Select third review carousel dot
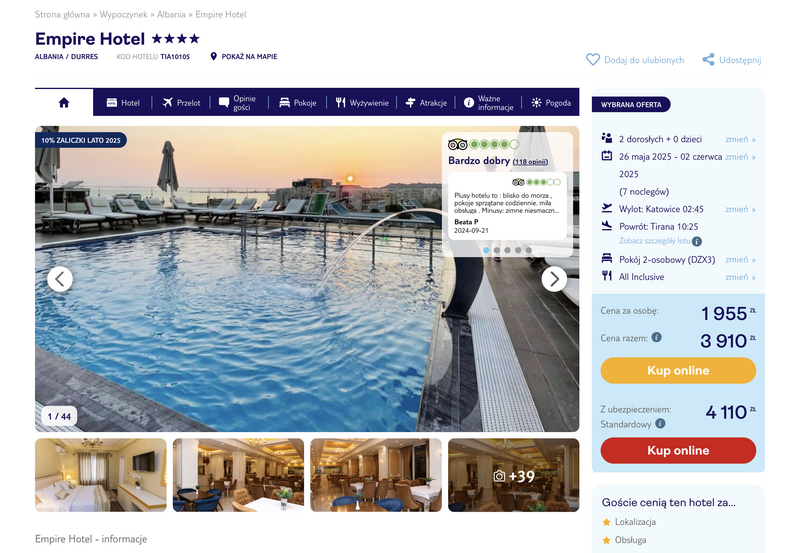 pos(507,250)
